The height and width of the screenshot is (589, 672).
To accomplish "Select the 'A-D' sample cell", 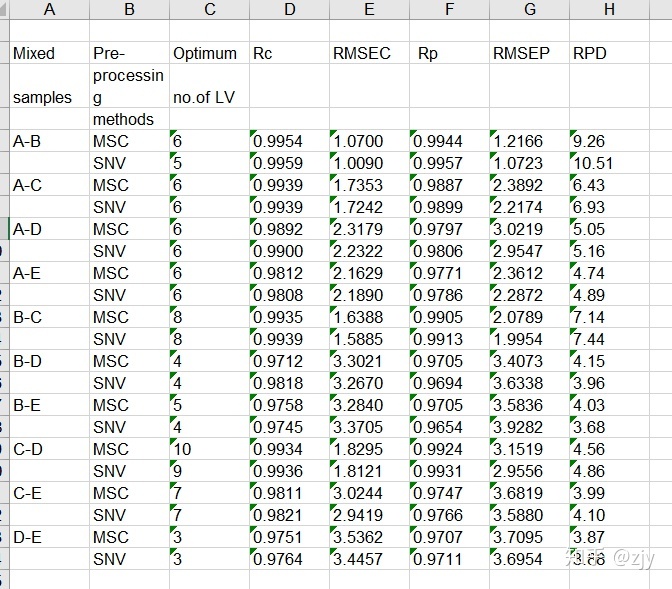I will pyautogui.click(x=49, y=229).
